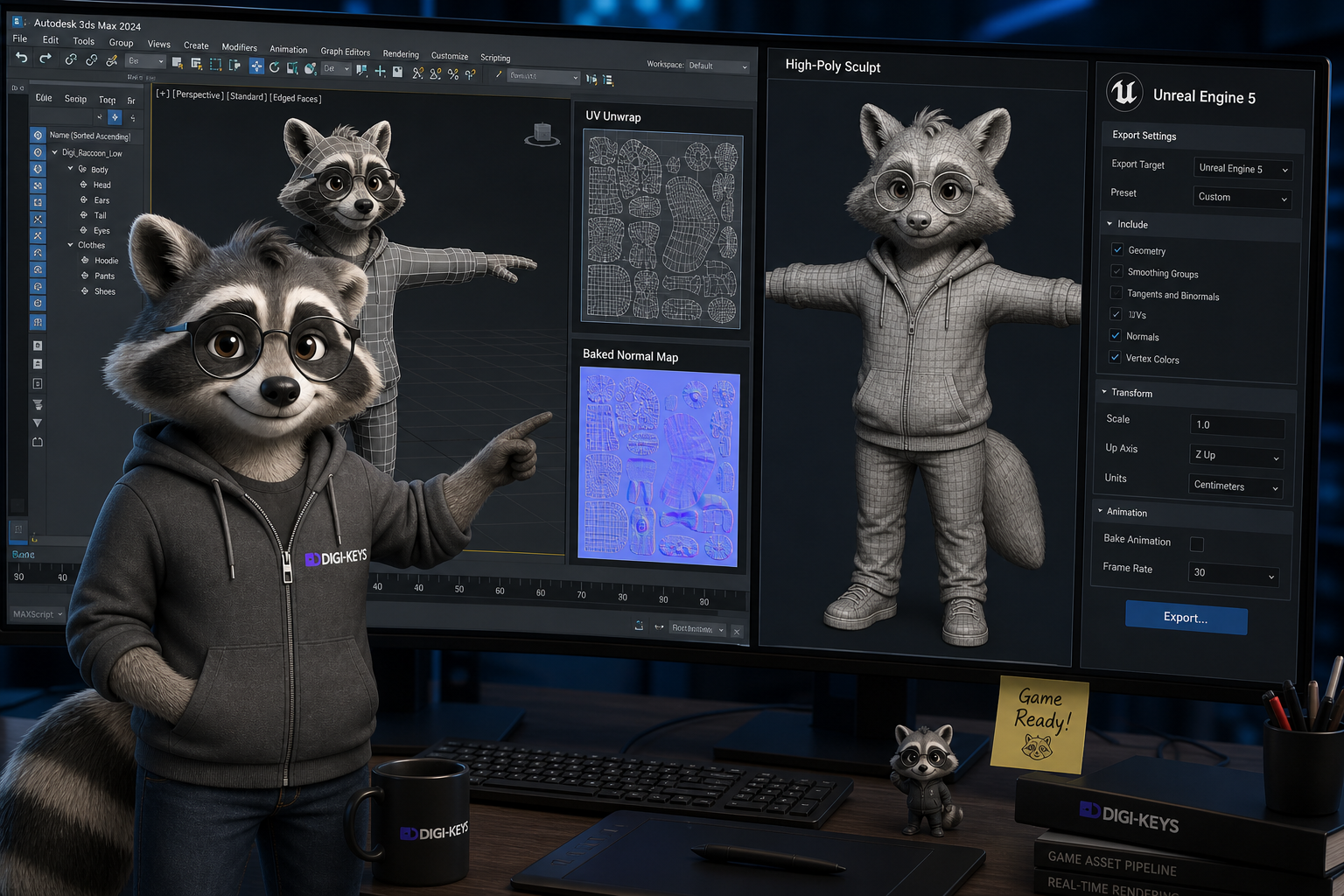Click the Use Pivot Point Center icon
Viewport: 1344px width, 896px height.
[x=361, y=70]
